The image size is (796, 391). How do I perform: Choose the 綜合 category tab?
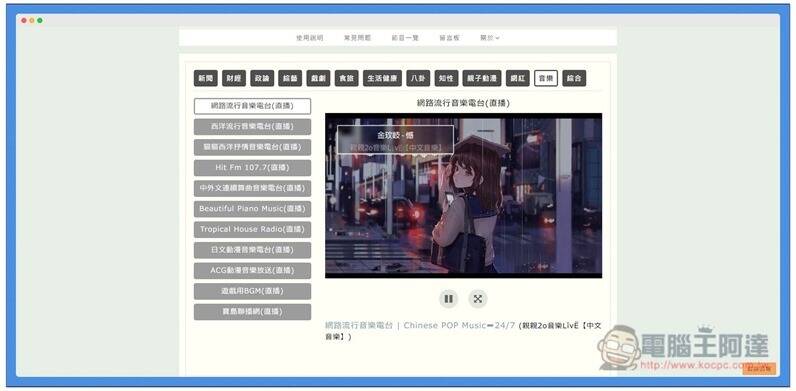pos(574,78)
